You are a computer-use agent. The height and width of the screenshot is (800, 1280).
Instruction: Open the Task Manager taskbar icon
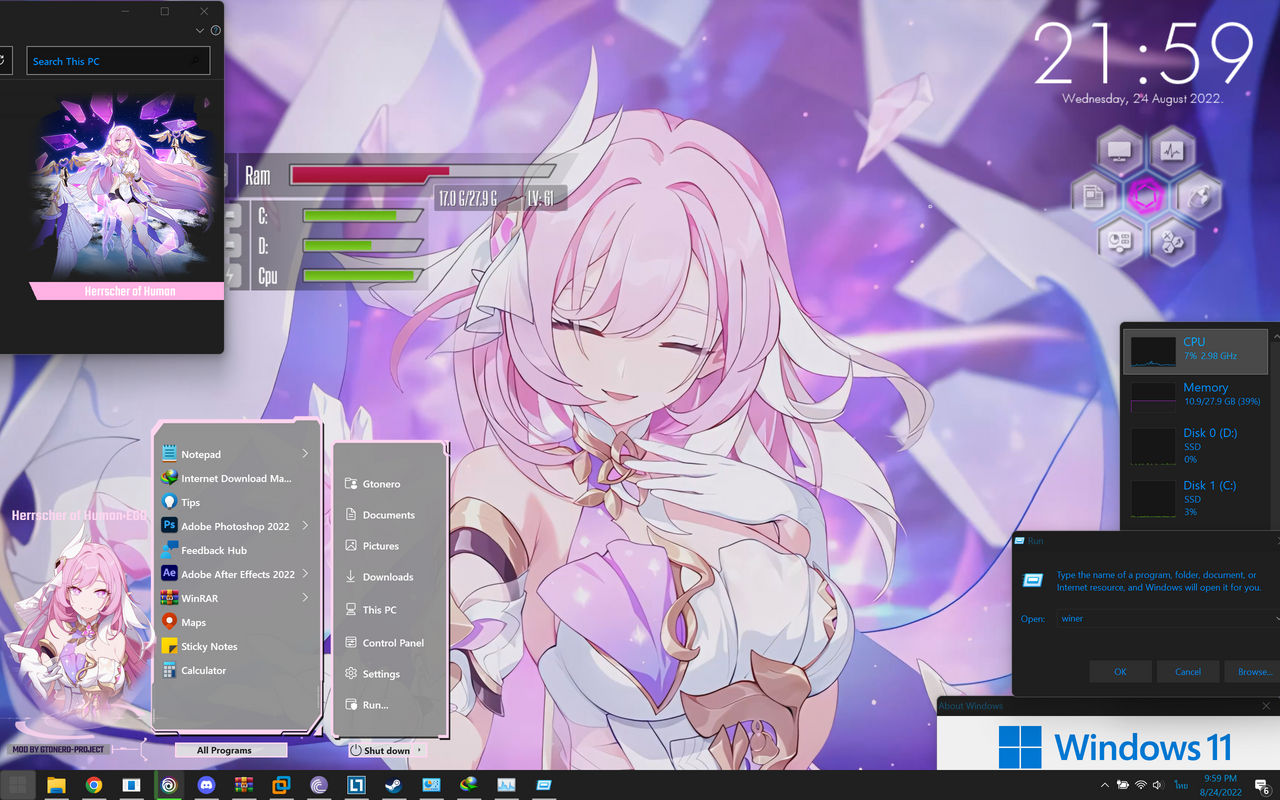coord(506,785)
